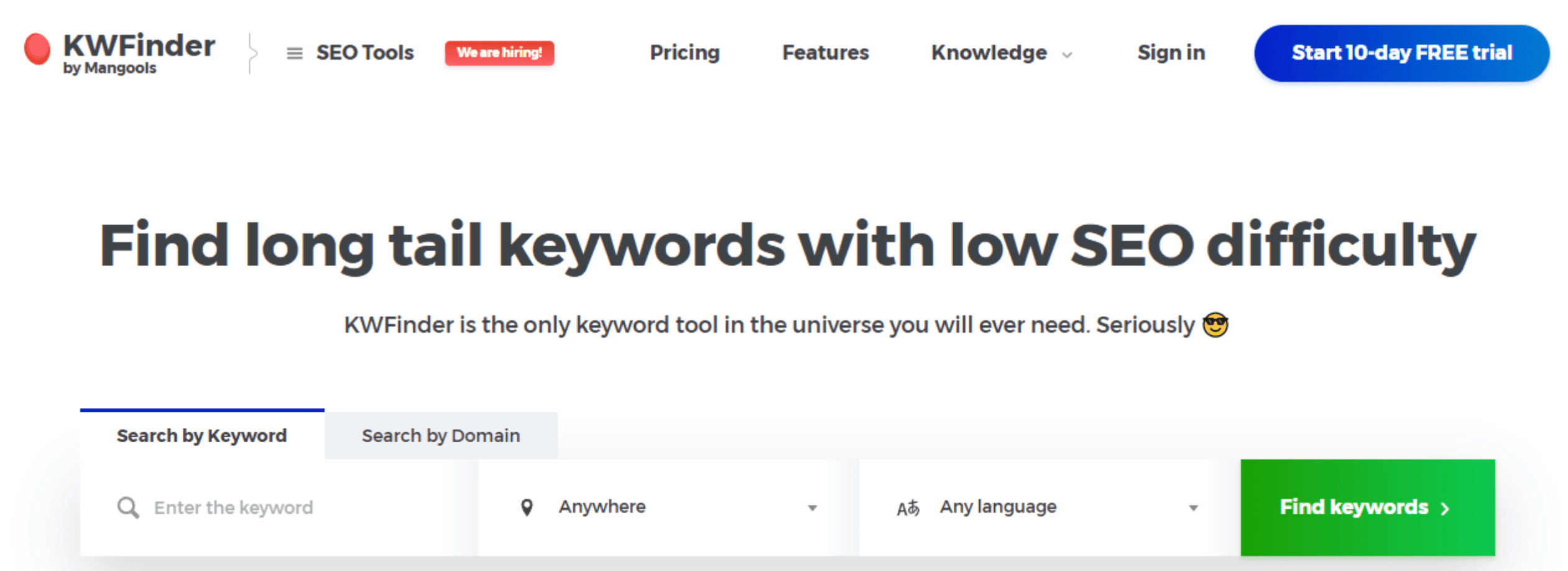Click the caret arrow in the language field

(x=1193, y=508)
